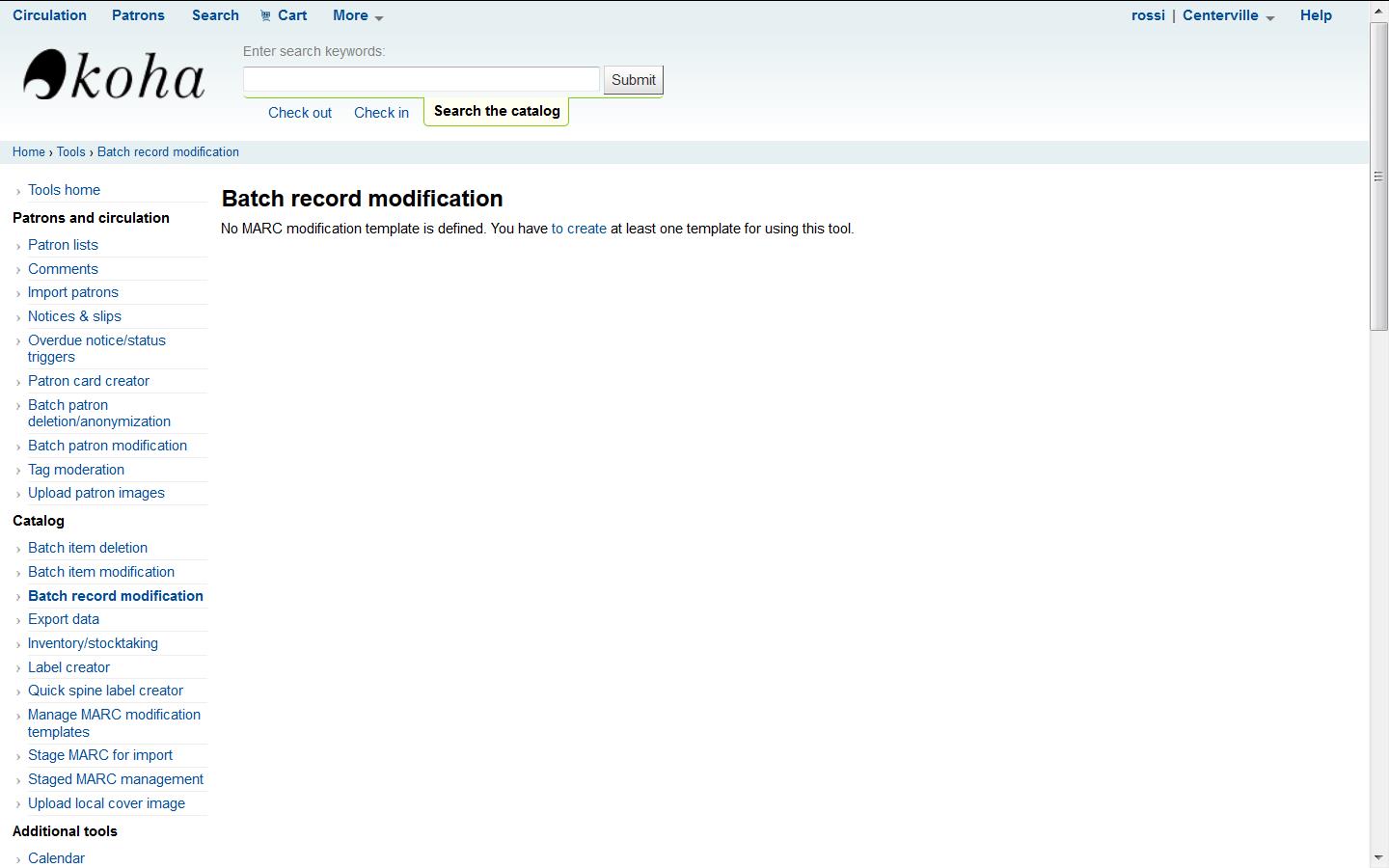1389x868 pixels.
Task: Open Manage MARC modification templates
Action: (114, 722)
